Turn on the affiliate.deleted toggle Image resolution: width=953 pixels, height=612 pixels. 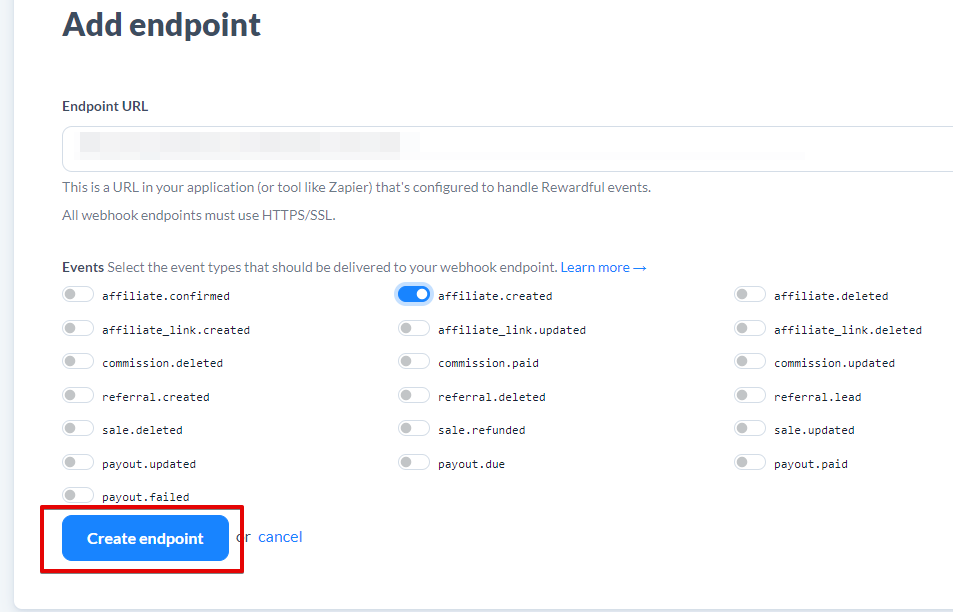point(749,295)
